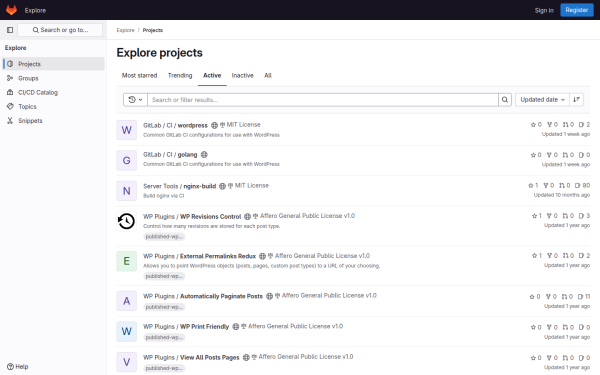Open CI/CD Catalog in the sidebar
Screen dimensions: 600x375
click(54, 92)
